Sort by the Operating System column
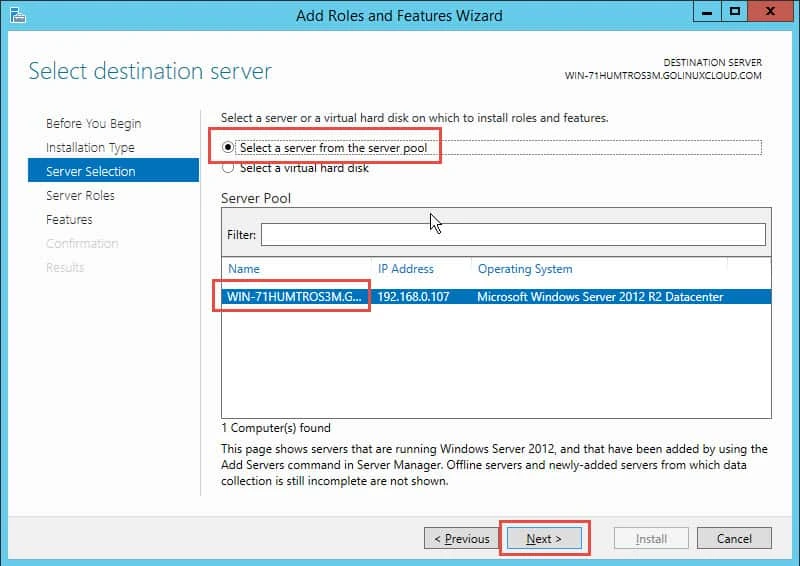The image size is (800, 566). pyautogui.click(x=525, y=269)
